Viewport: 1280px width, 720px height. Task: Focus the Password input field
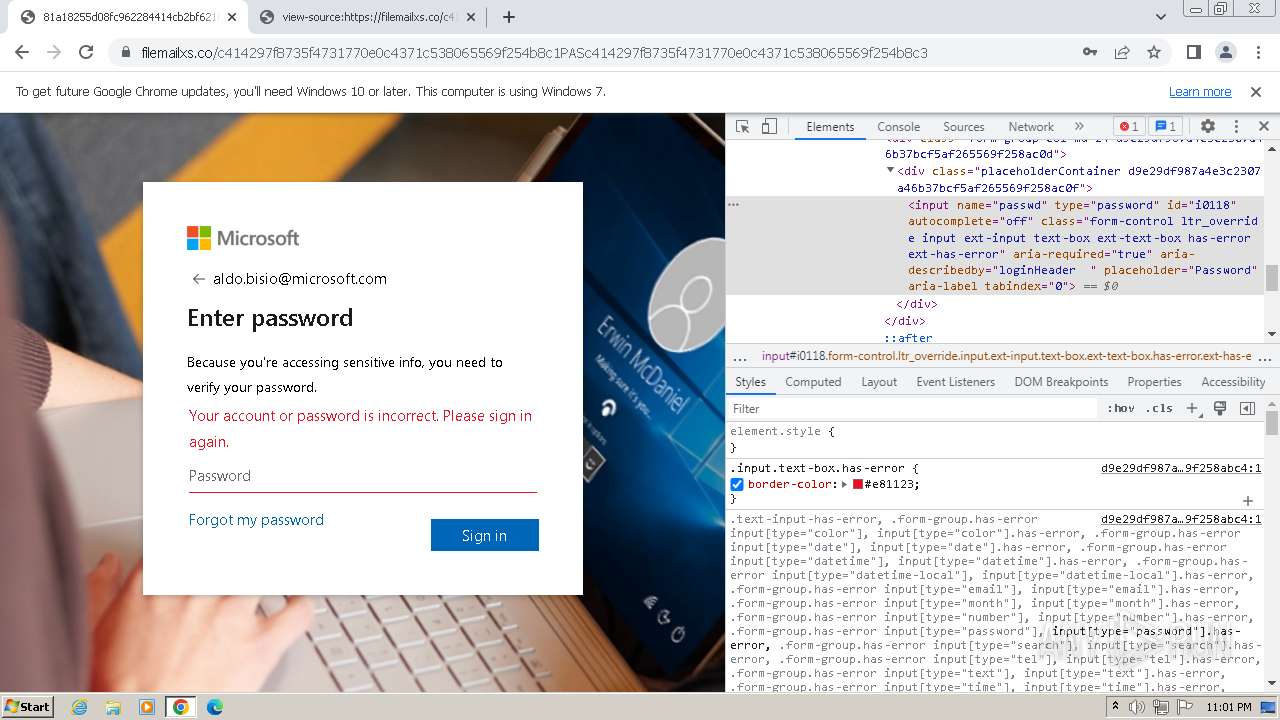[363, 476]
